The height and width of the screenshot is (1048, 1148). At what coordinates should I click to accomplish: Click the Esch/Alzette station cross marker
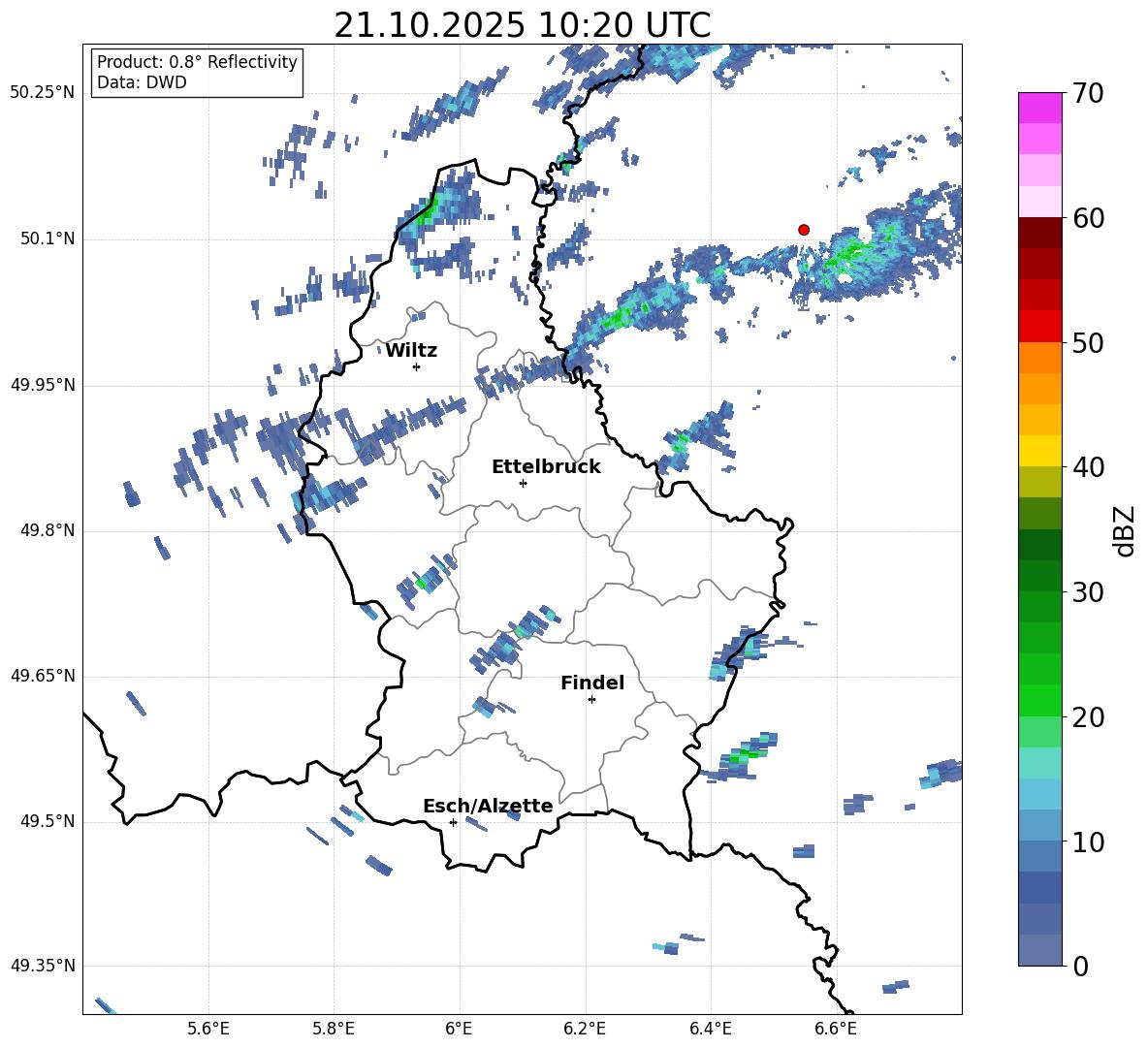(453, 822)
